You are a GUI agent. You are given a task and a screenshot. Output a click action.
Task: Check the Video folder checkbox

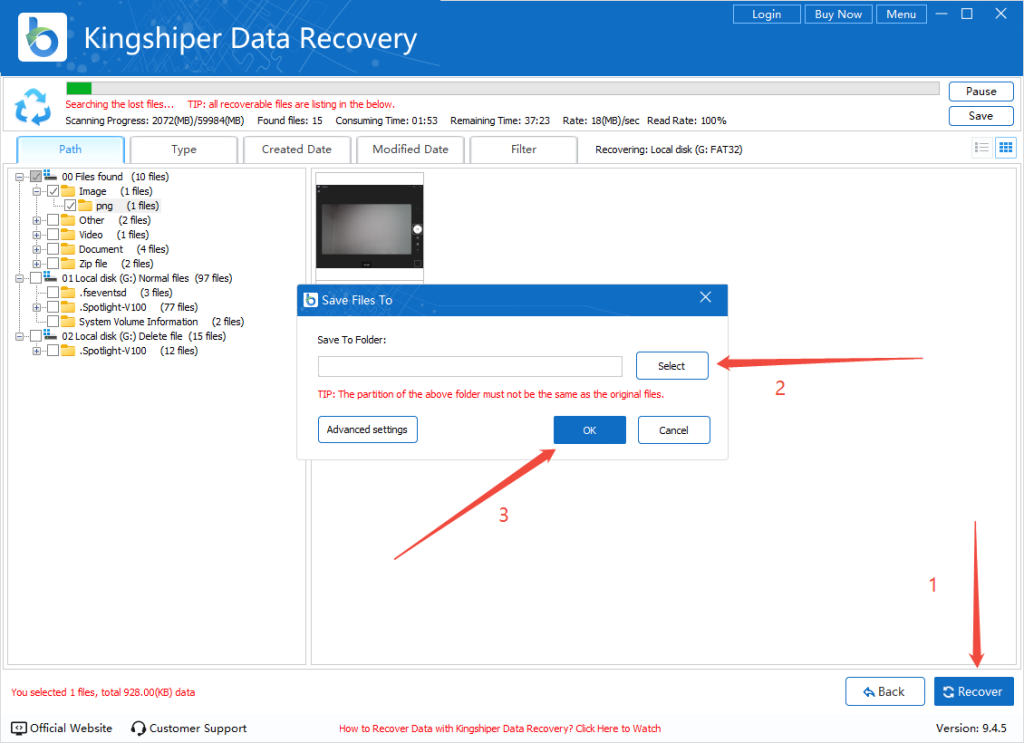53,234
